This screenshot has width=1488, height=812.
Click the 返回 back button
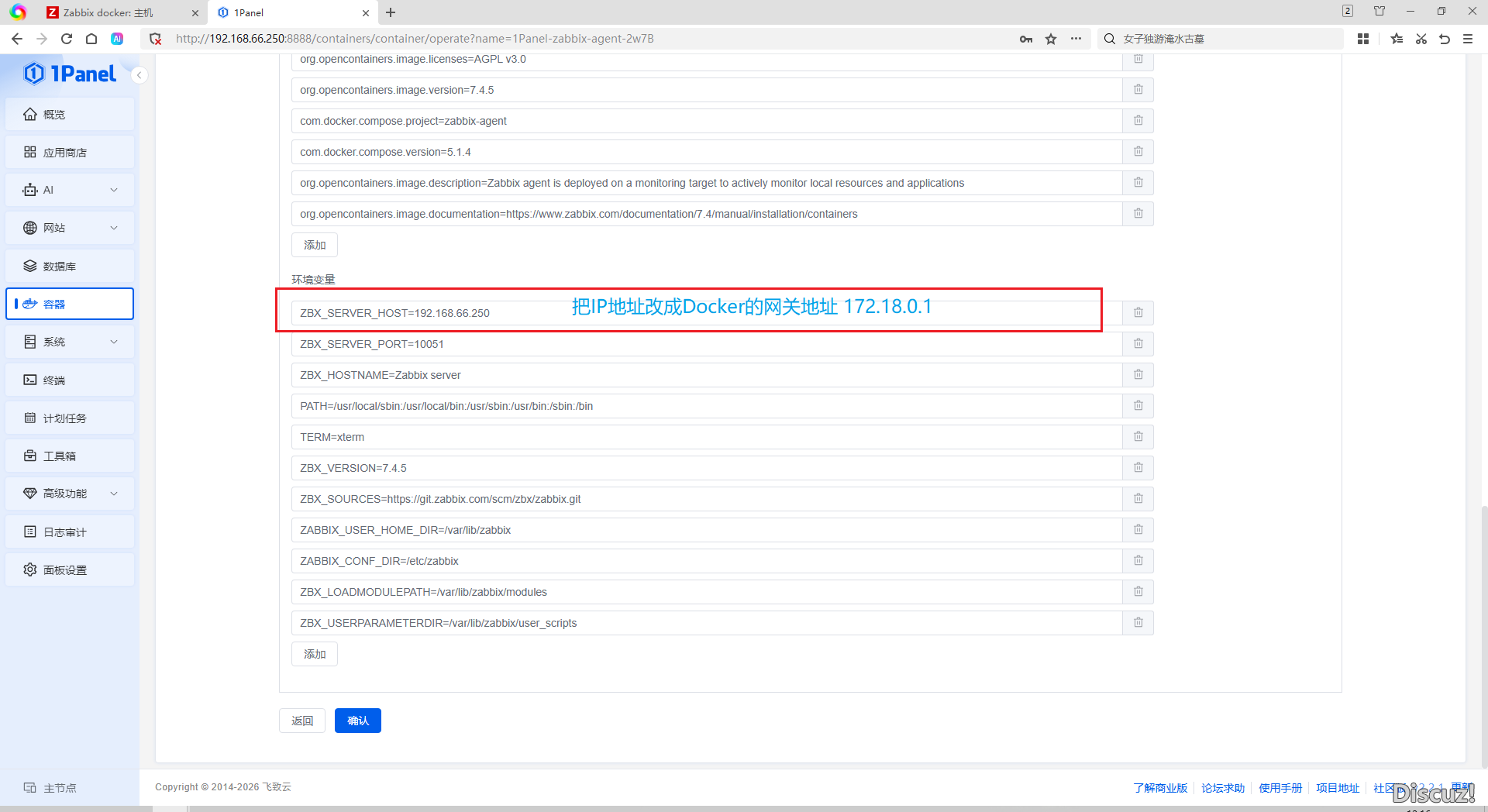(302, 721)
